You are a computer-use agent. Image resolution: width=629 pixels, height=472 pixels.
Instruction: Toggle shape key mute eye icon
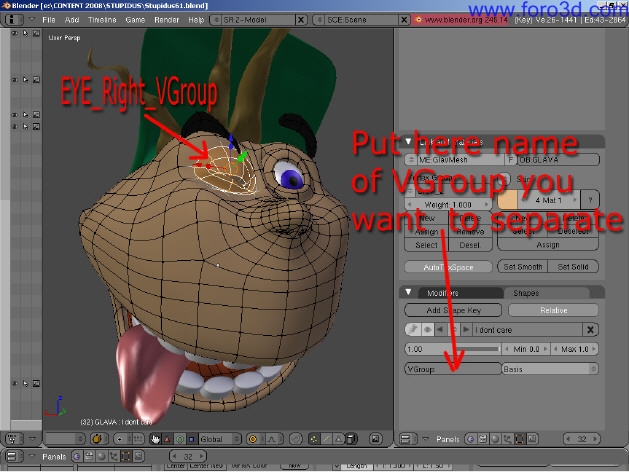pyautogui.click(x=428, y=330)
